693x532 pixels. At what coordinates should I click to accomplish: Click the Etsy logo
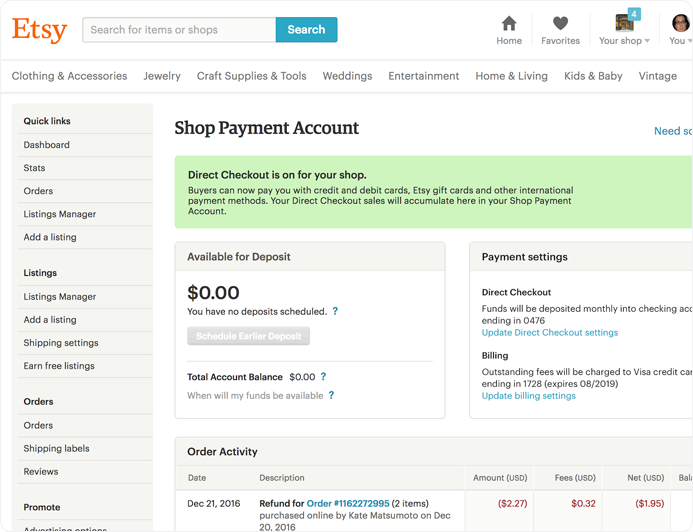coord(39,30)
